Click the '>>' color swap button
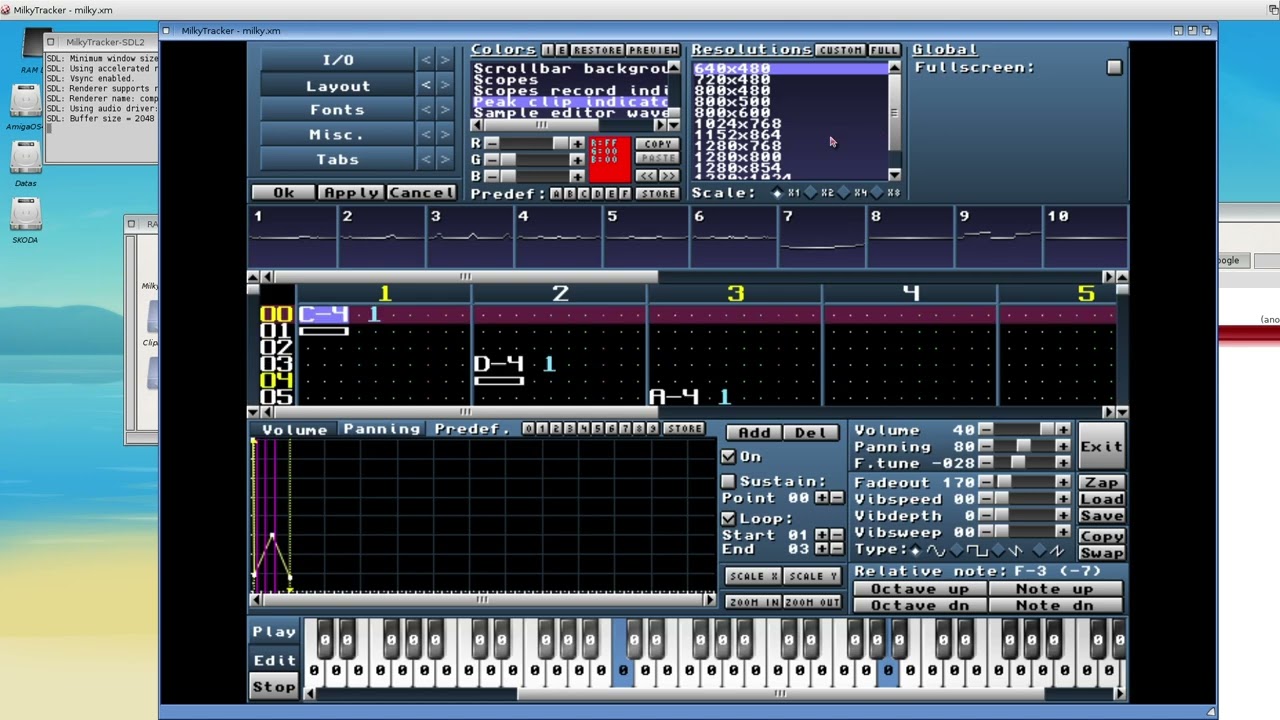Viewport: 1280px width, 720px height. 669,175
